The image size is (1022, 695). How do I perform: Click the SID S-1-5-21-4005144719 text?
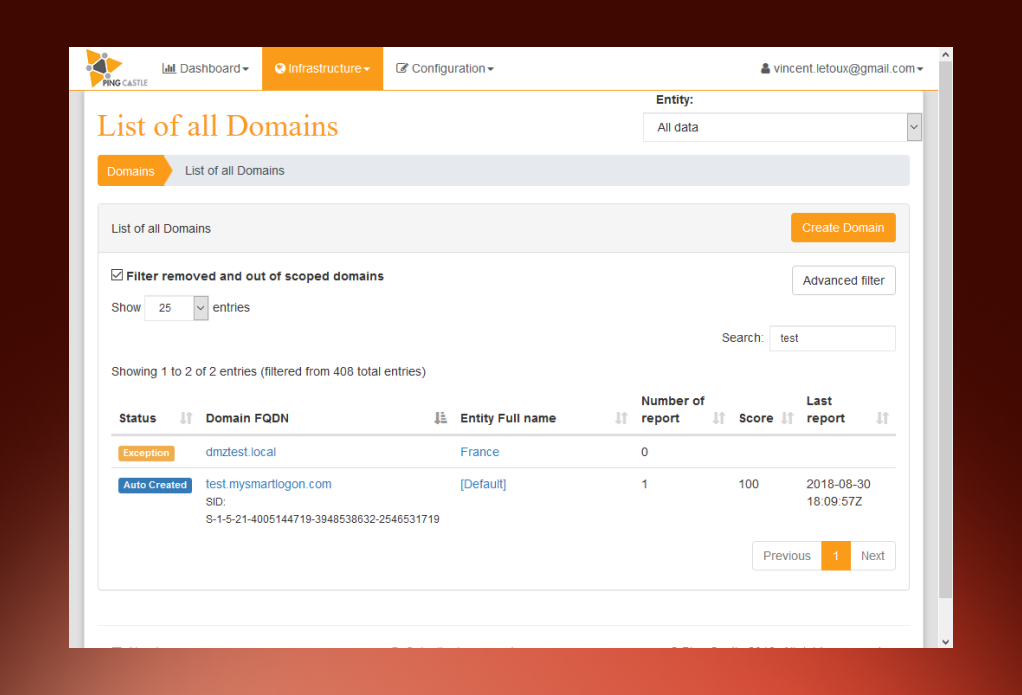(x=323, y=520)
